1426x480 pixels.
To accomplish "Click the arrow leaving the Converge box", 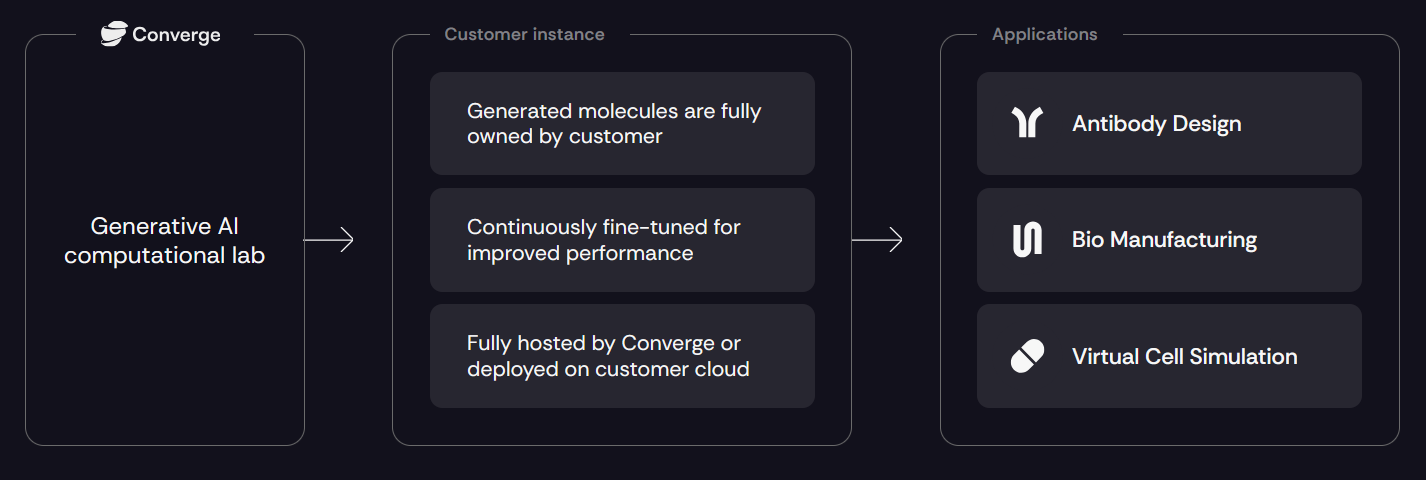I will tap(329, 240).
